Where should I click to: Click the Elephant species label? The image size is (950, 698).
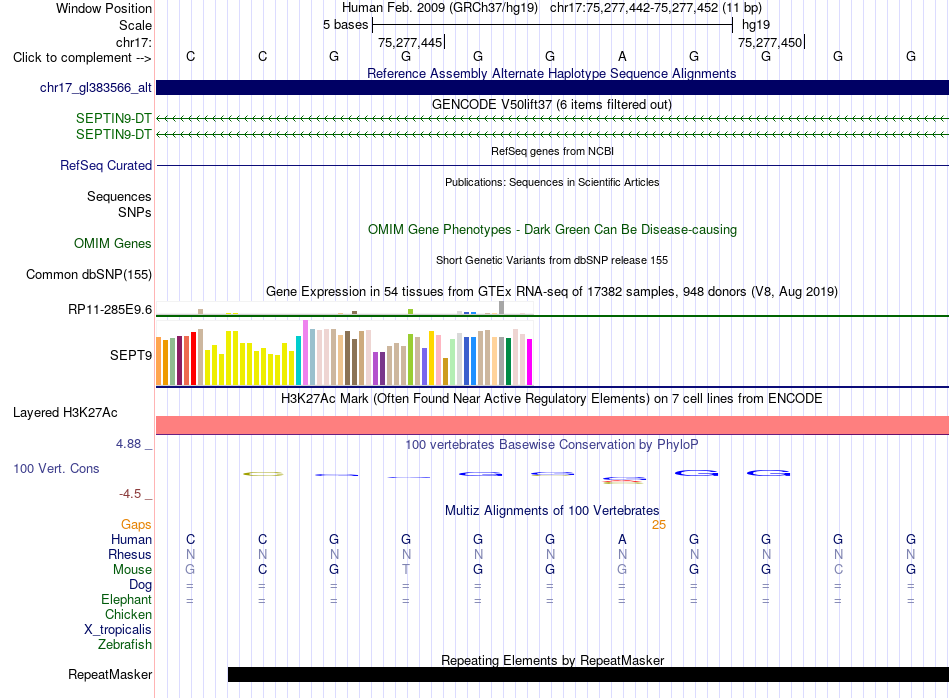point(126,599)
